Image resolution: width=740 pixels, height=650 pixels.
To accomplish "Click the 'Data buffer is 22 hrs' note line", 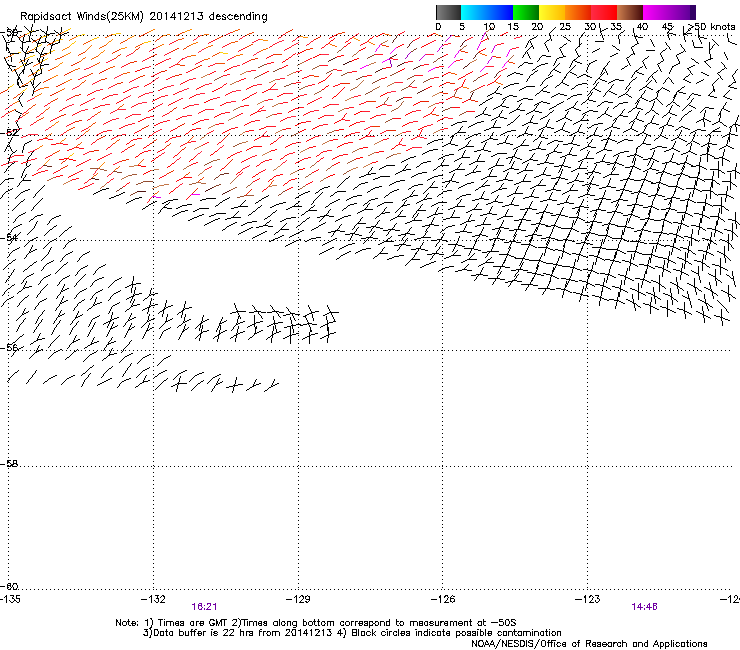I will pyautogui.click(x=352, y=633).
